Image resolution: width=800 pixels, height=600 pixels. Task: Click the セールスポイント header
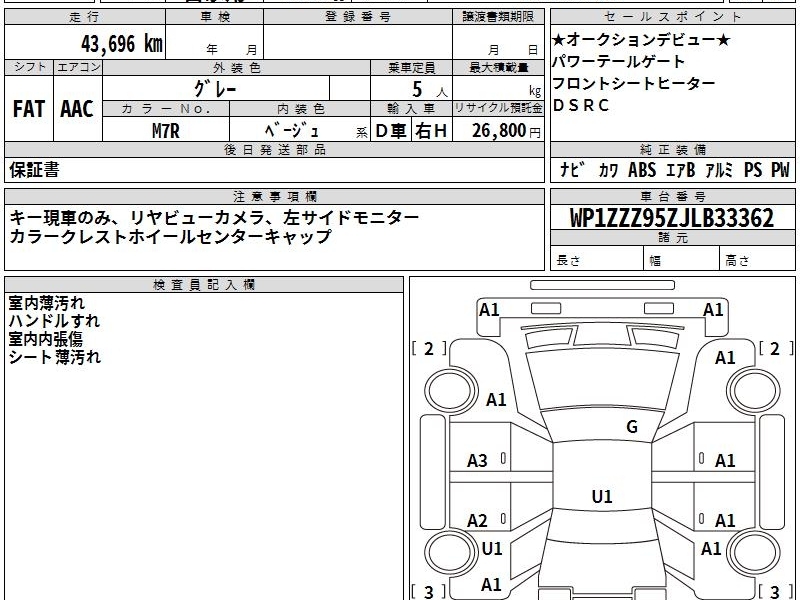(x=672, y=17)
